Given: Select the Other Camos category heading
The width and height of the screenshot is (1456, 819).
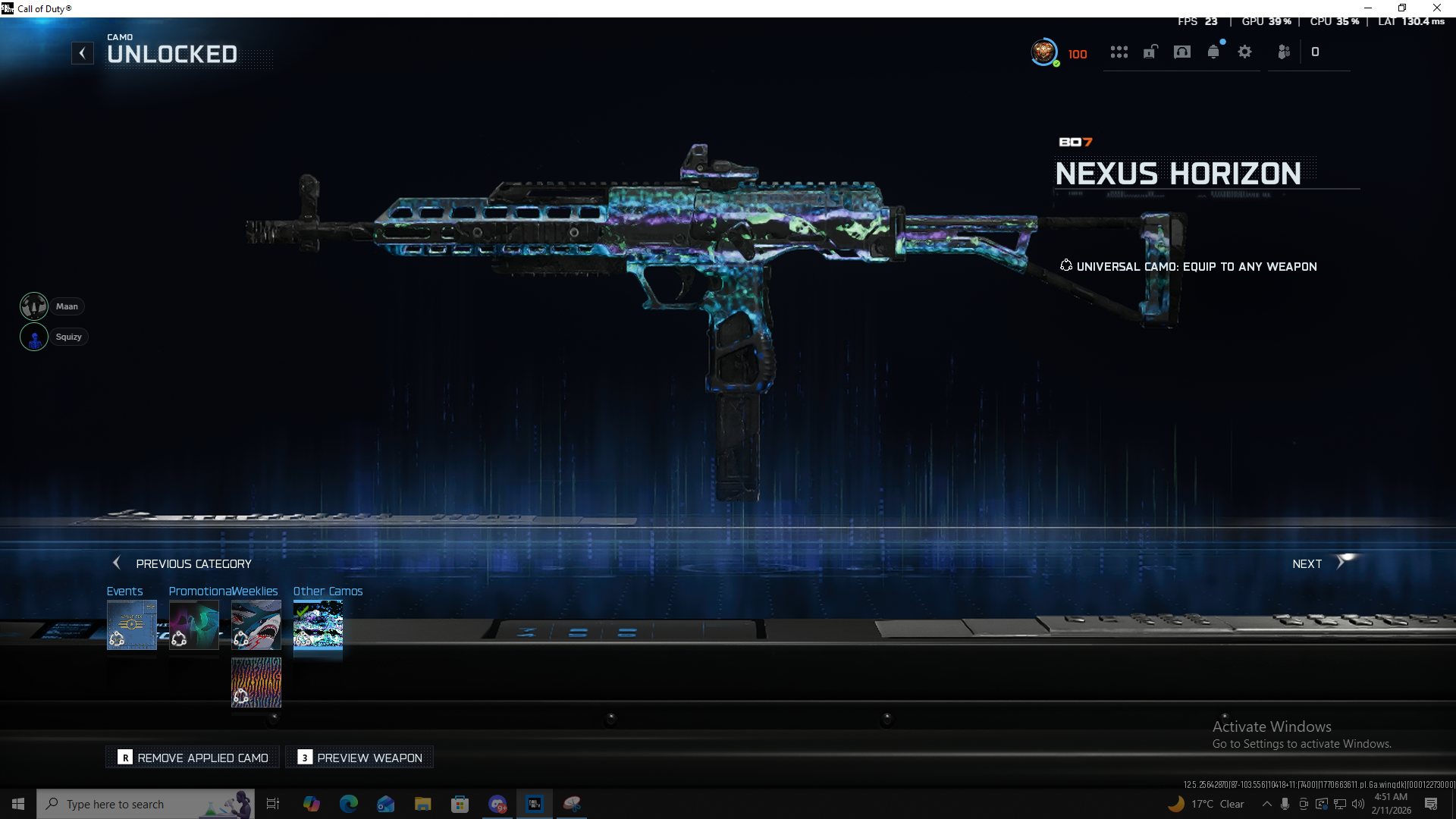Looking at the screenshot, I should point(328,591).
